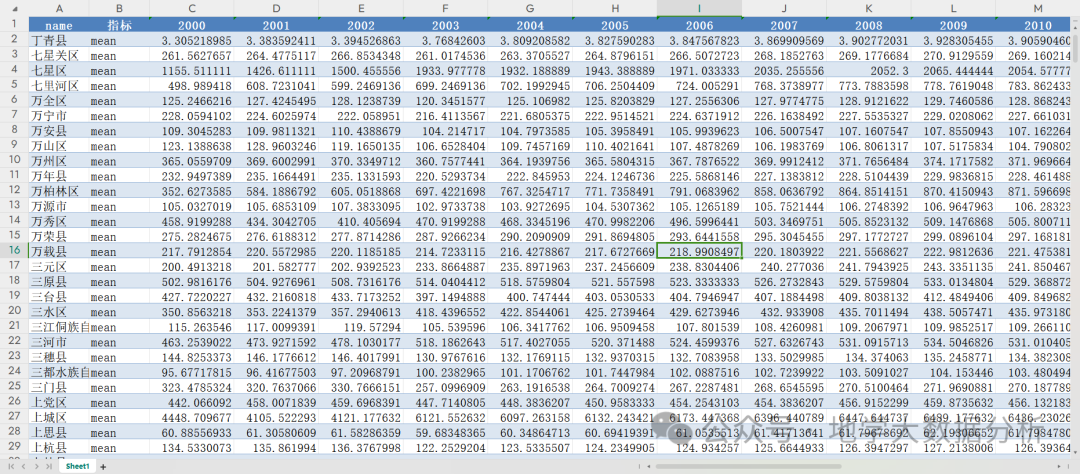The width and height of the screenshot is (1080, 474).
Task: Click the '指标' header cell
Action: pyautogui.click(x=119, y=25)
